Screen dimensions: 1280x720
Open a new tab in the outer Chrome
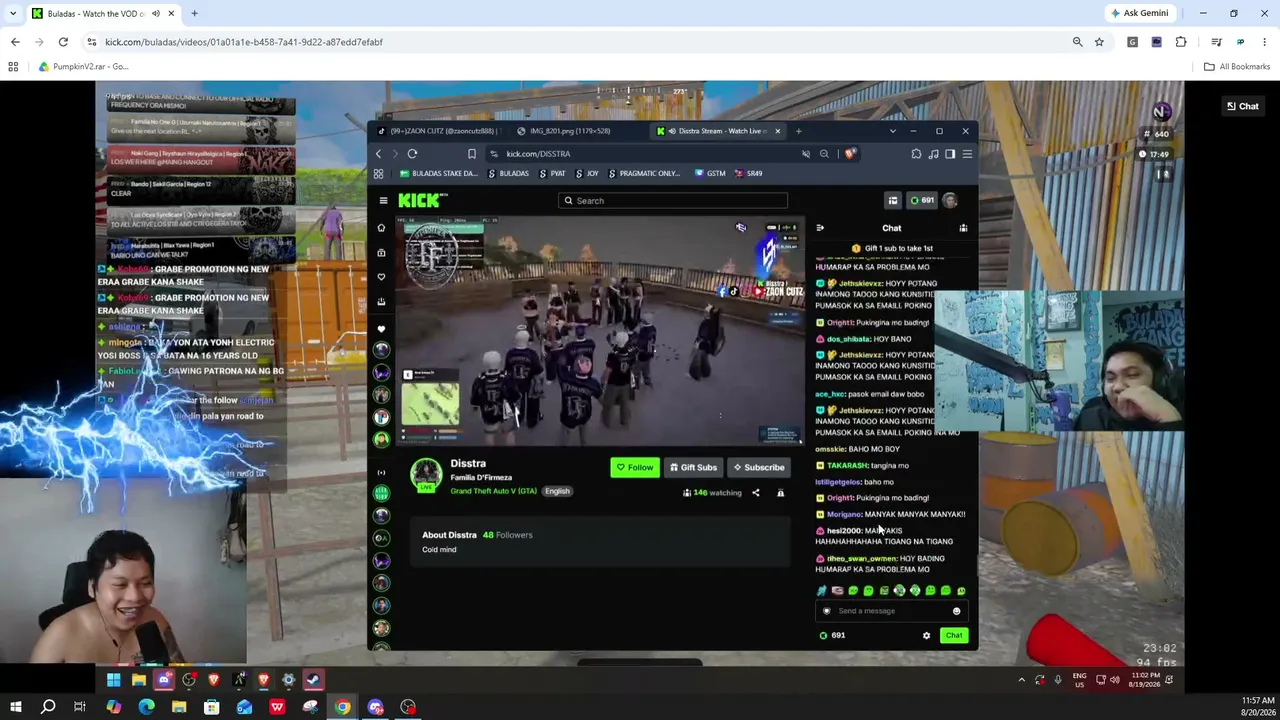pos(194,13)
